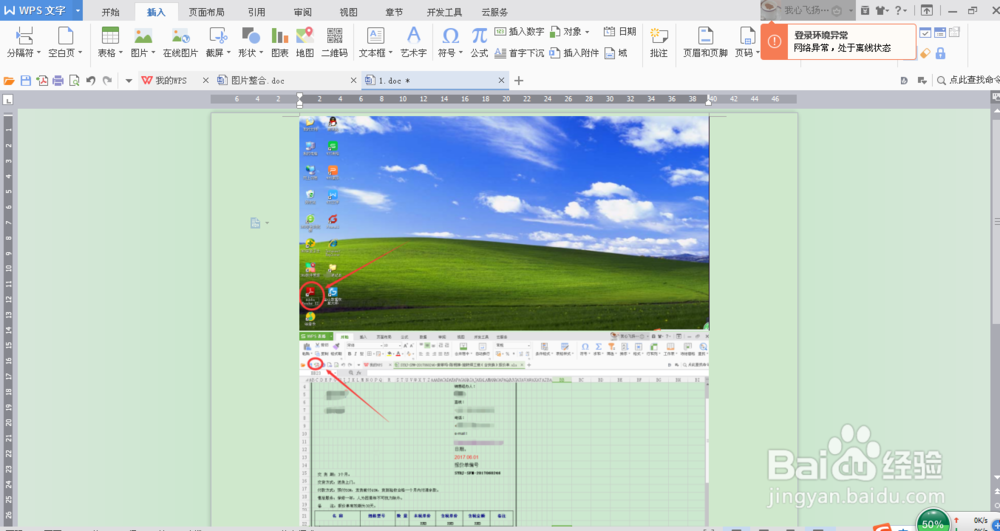The width and height of the screenshot is (1000, 531).
Task: Expand the 截屏 dropdown arrow
Action: (x=230, y=54)
